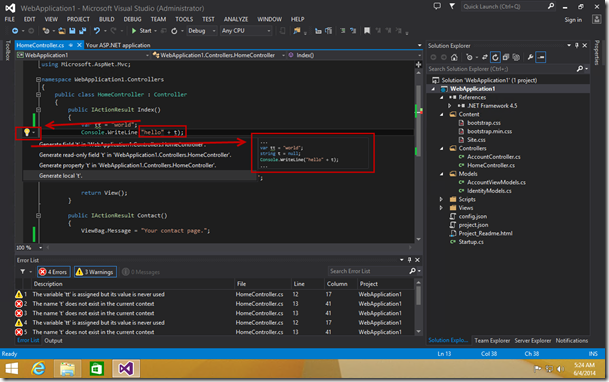Click the search magnifier in Solution Explorer

pyautogui.click(x=579, y=69)
